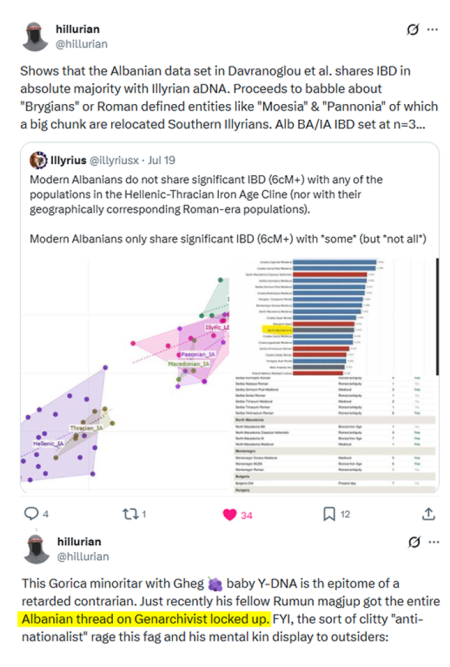Screen dimensions: 450x667
Task: View hillurian avatar on second tweet
Action: pyautogui.click(x=37, y=549)
